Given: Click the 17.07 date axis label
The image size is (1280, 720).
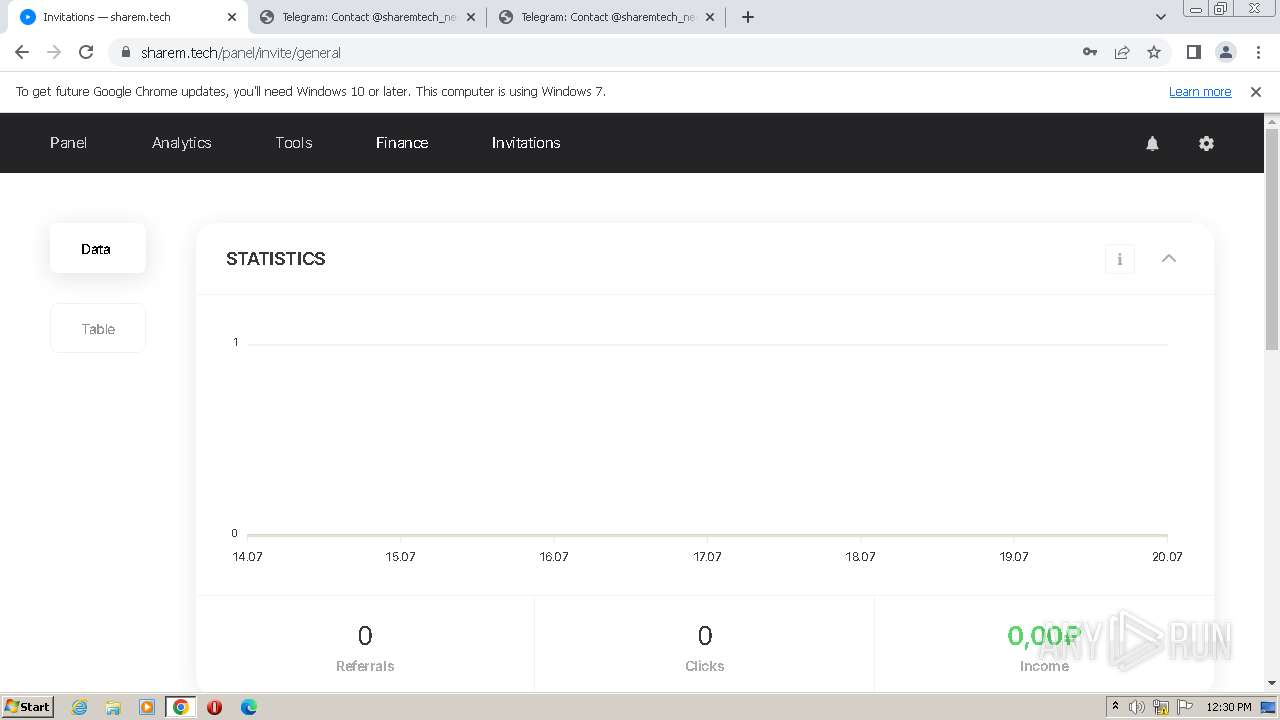Looking at the screenshot, I should pos(707,557).
